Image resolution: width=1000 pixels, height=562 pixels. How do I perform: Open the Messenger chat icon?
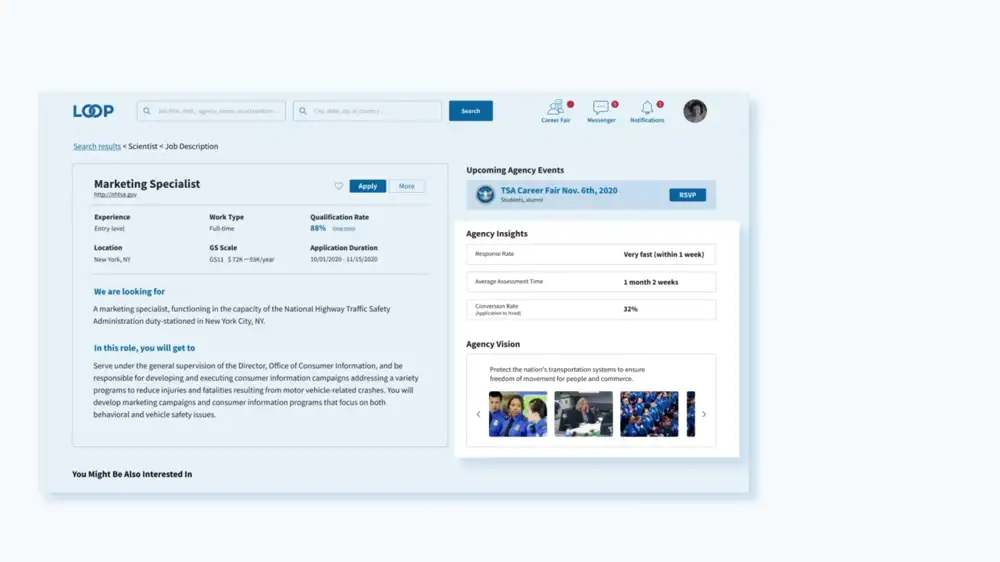(600, 107)
